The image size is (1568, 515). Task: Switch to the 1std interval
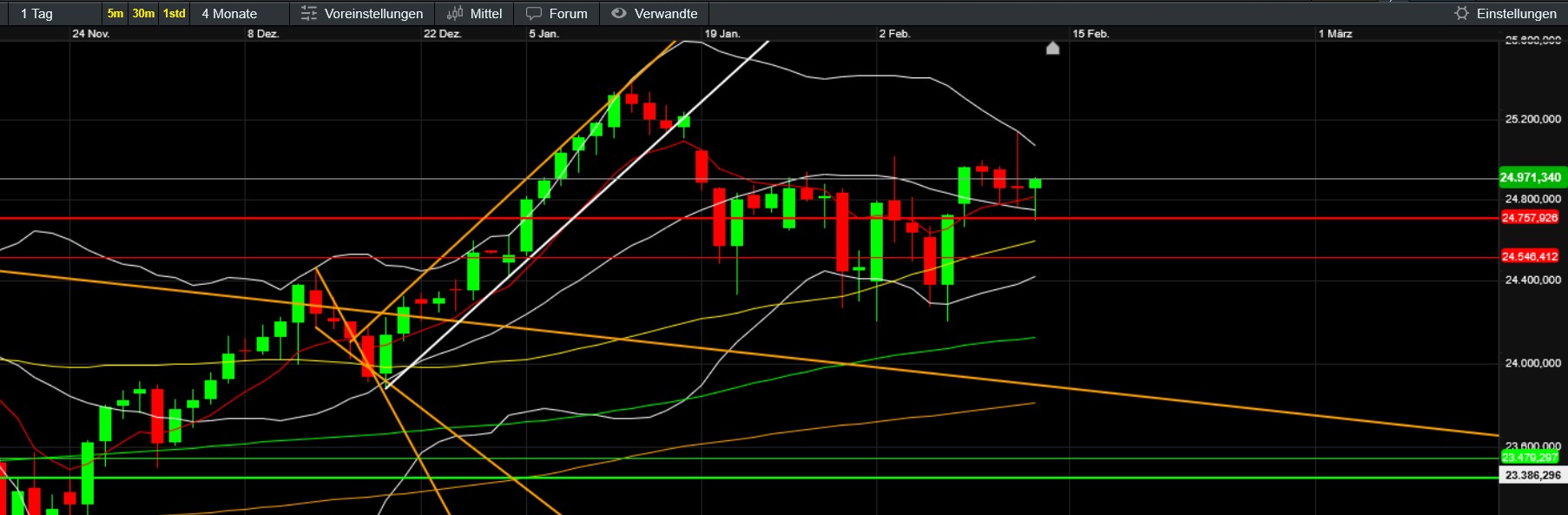175,13
